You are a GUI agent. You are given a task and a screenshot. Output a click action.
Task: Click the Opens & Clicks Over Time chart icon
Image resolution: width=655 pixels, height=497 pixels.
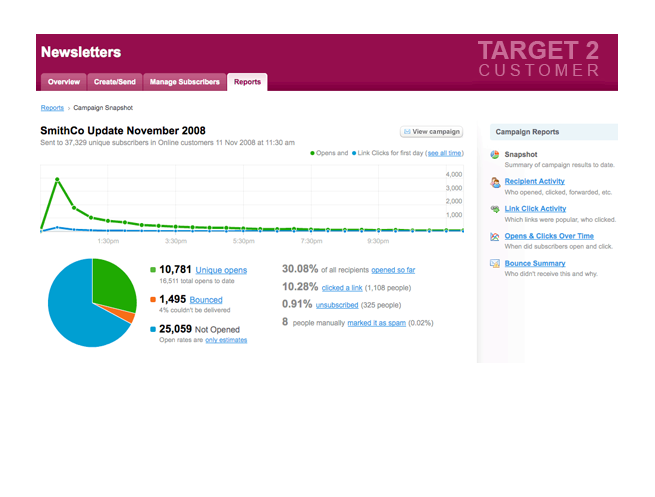point(495,236)
